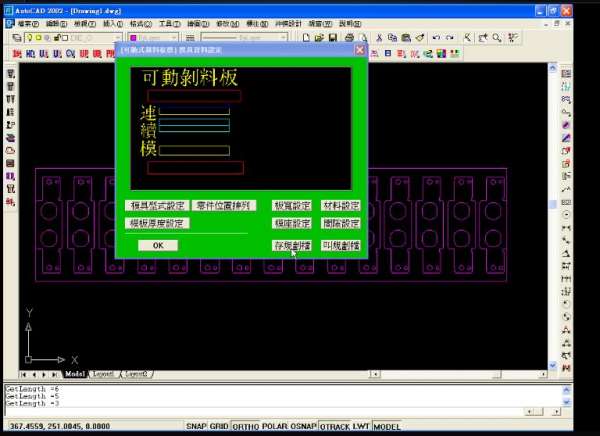Click the command line input area
This screenshot has width=600, height=436.
(x=280, y=411)
